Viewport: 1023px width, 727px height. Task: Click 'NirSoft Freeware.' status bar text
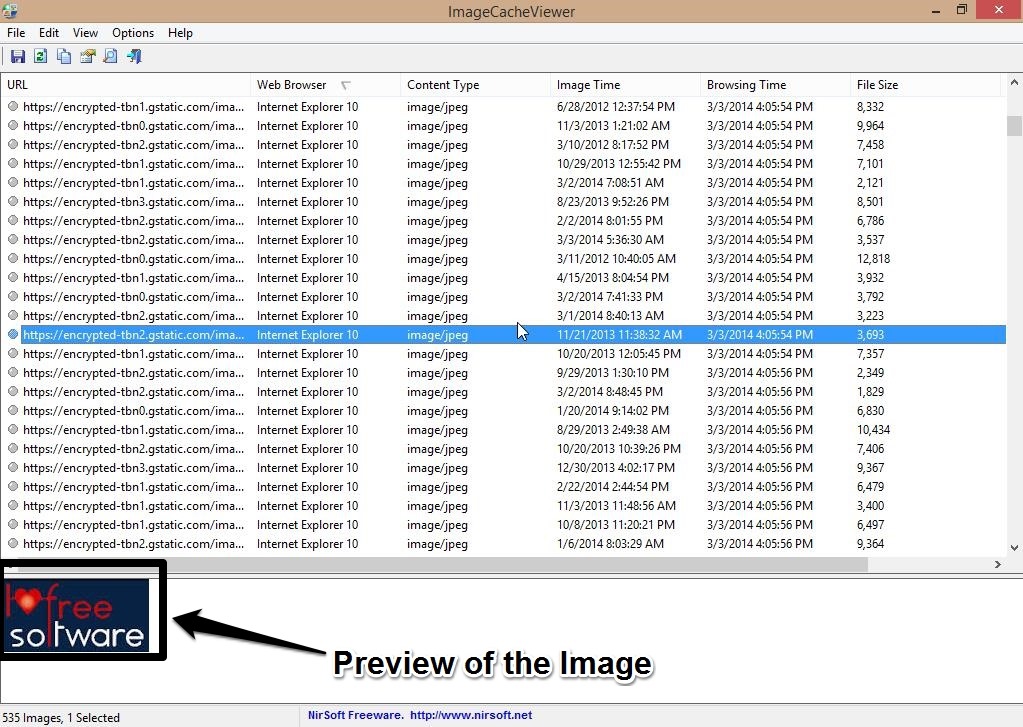(356, 715)
